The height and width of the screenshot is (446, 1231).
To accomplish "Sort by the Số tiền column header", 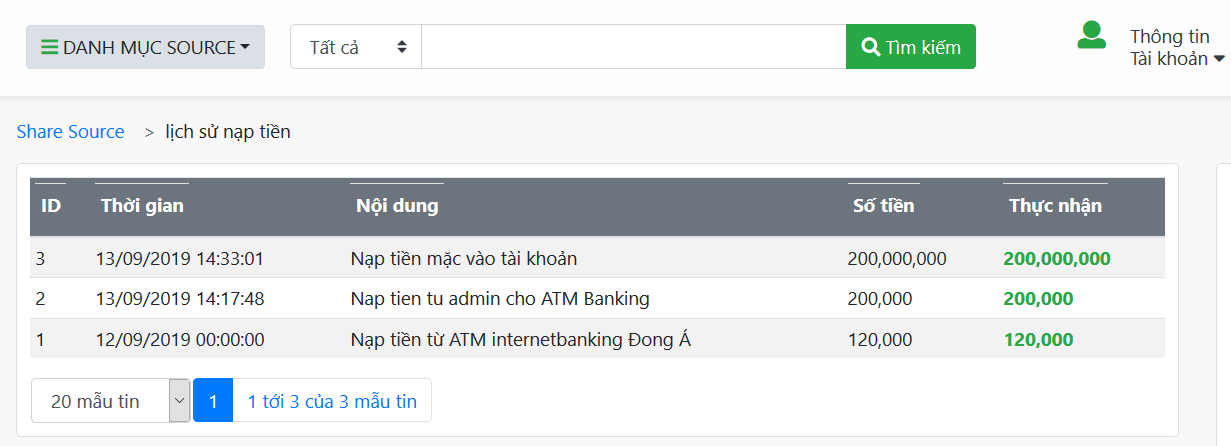I will [x=884, y=206].
